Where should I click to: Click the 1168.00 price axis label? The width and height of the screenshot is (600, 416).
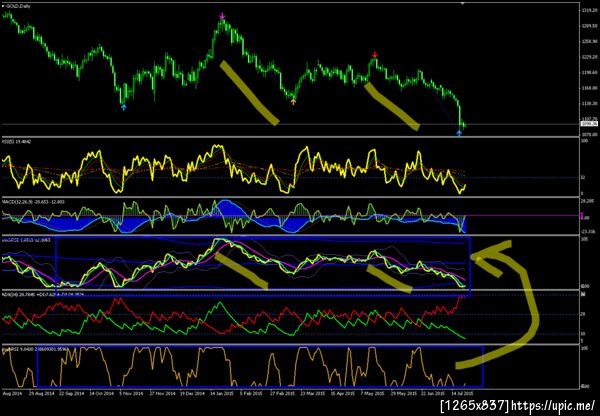(589, 88)
